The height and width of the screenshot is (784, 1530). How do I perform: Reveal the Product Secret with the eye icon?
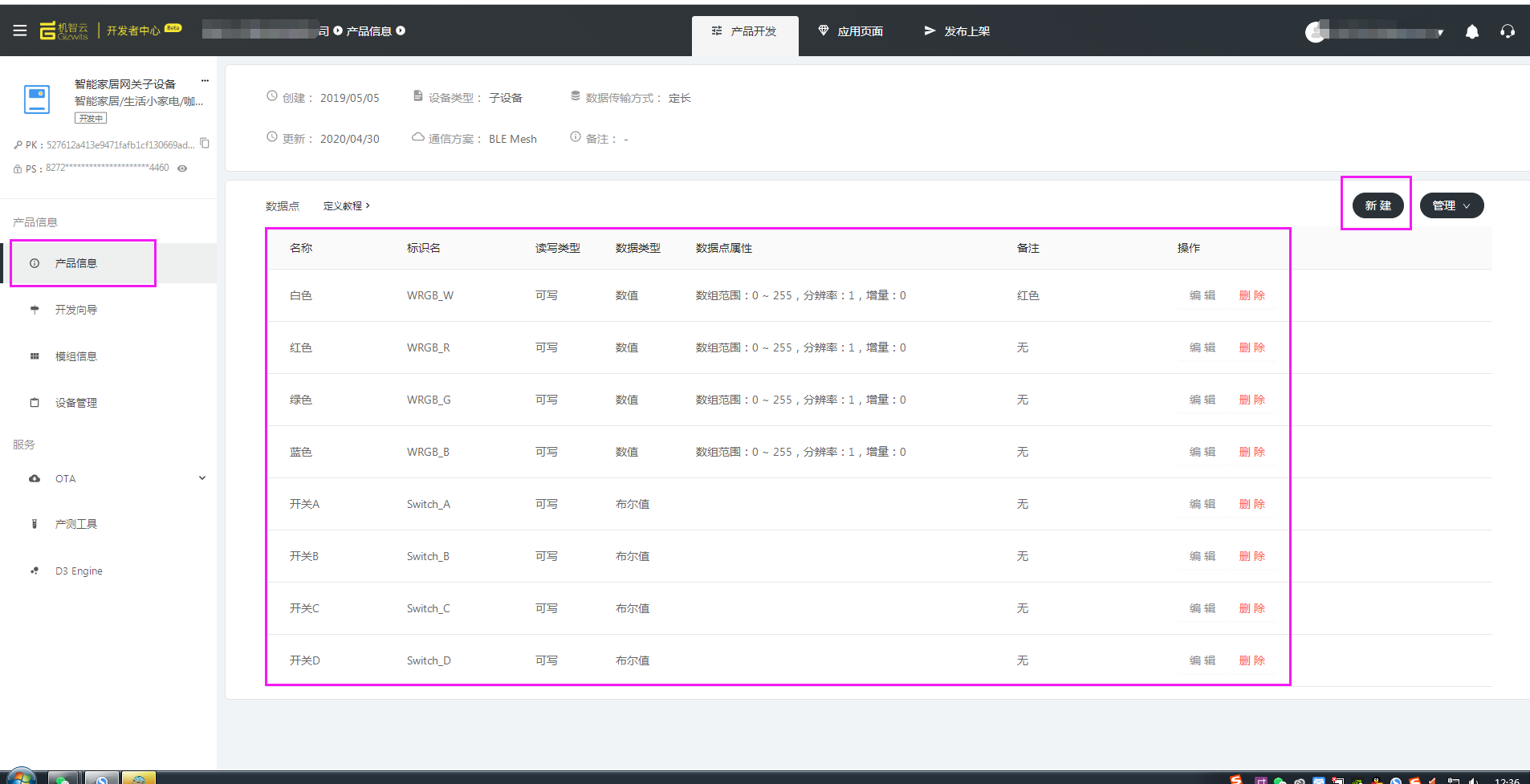click(x=182, y=169)
